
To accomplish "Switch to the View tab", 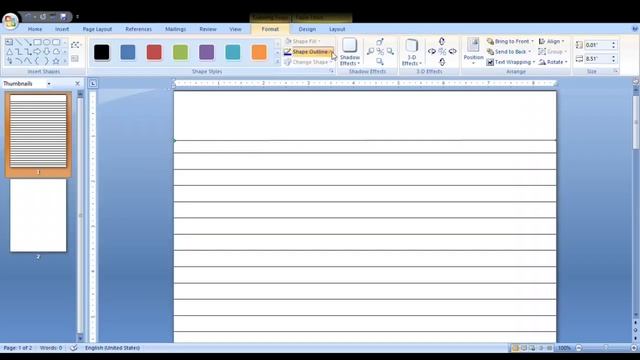I will pyautogui.click(x=236, y=29).
